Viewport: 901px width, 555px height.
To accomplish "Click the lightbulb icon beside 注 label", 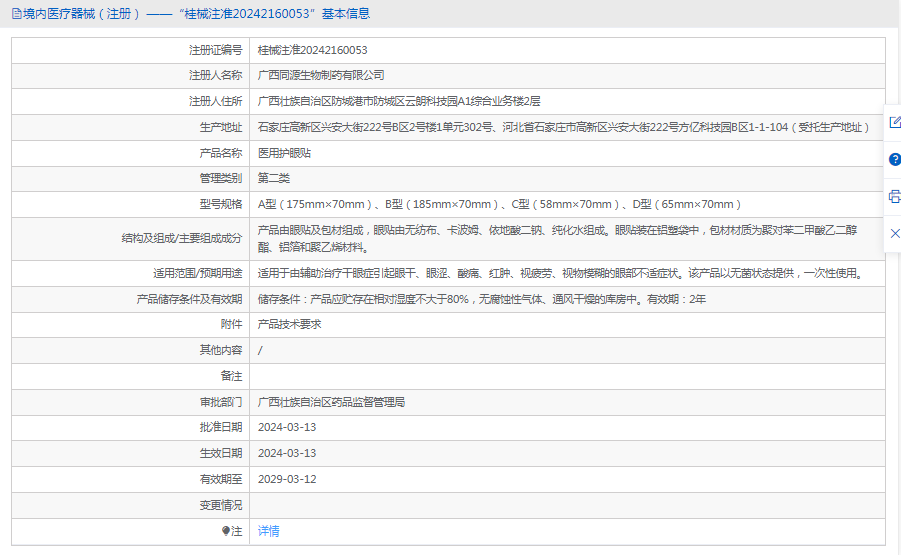I will (226, 531).
